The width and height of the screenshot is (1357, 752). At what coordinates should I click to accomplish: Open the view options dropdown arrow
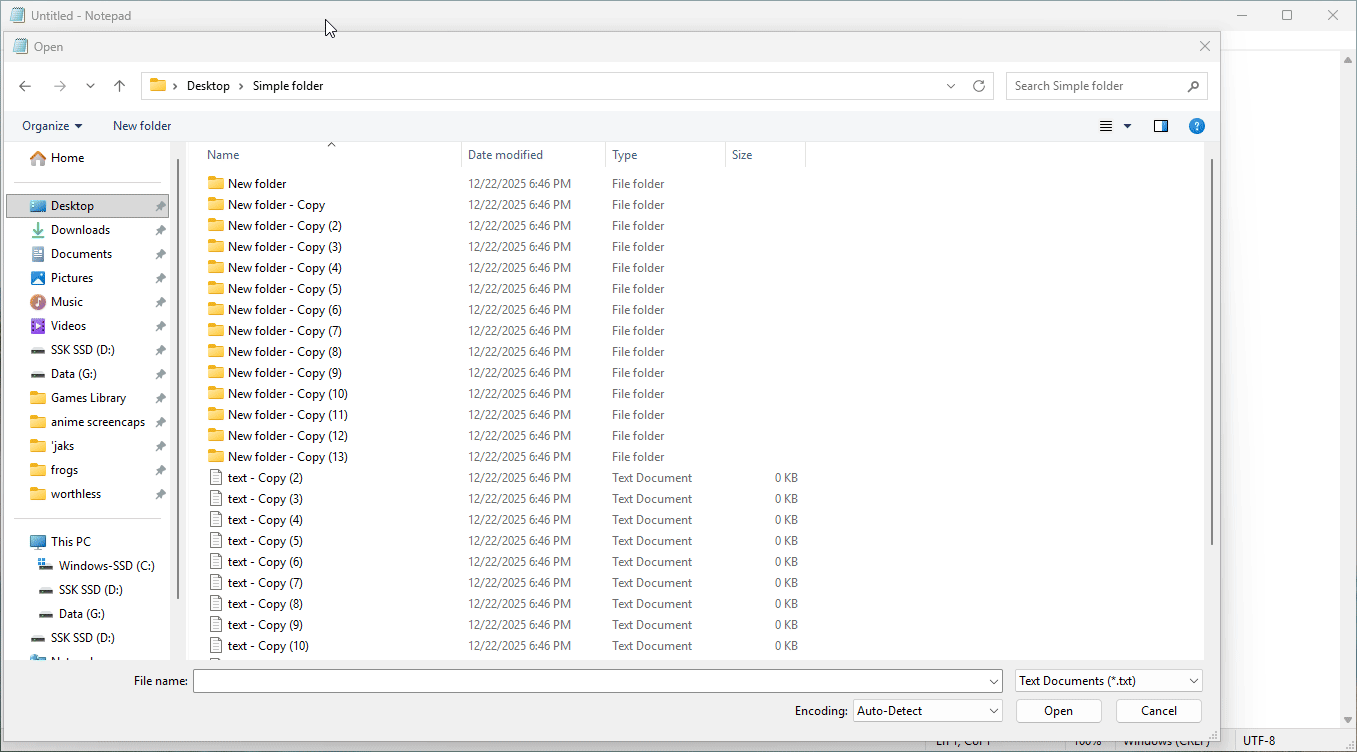[1128, 126]
